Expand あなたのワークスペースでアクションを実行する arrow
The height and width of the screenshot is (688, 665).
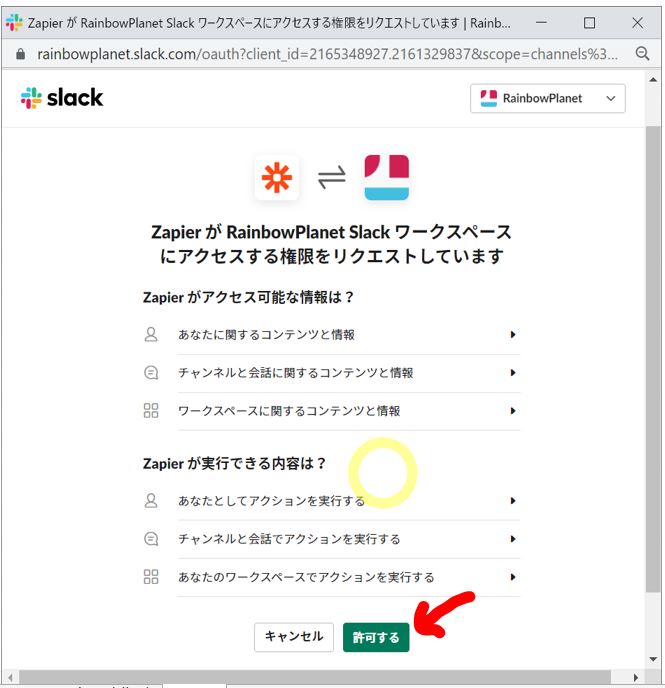tap(513, 577)
